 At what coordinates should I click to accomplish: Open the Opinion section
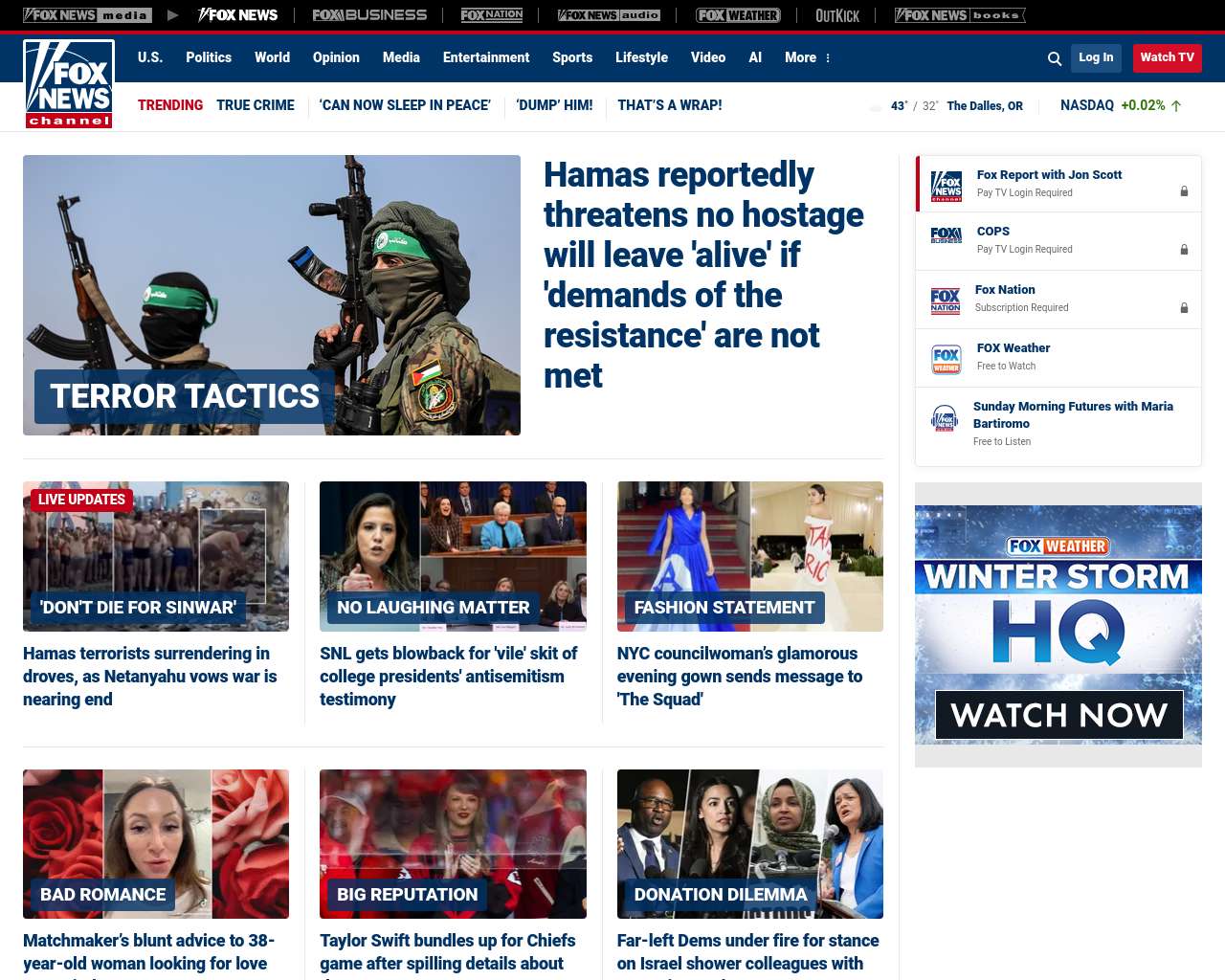click(x=336, y=57)
